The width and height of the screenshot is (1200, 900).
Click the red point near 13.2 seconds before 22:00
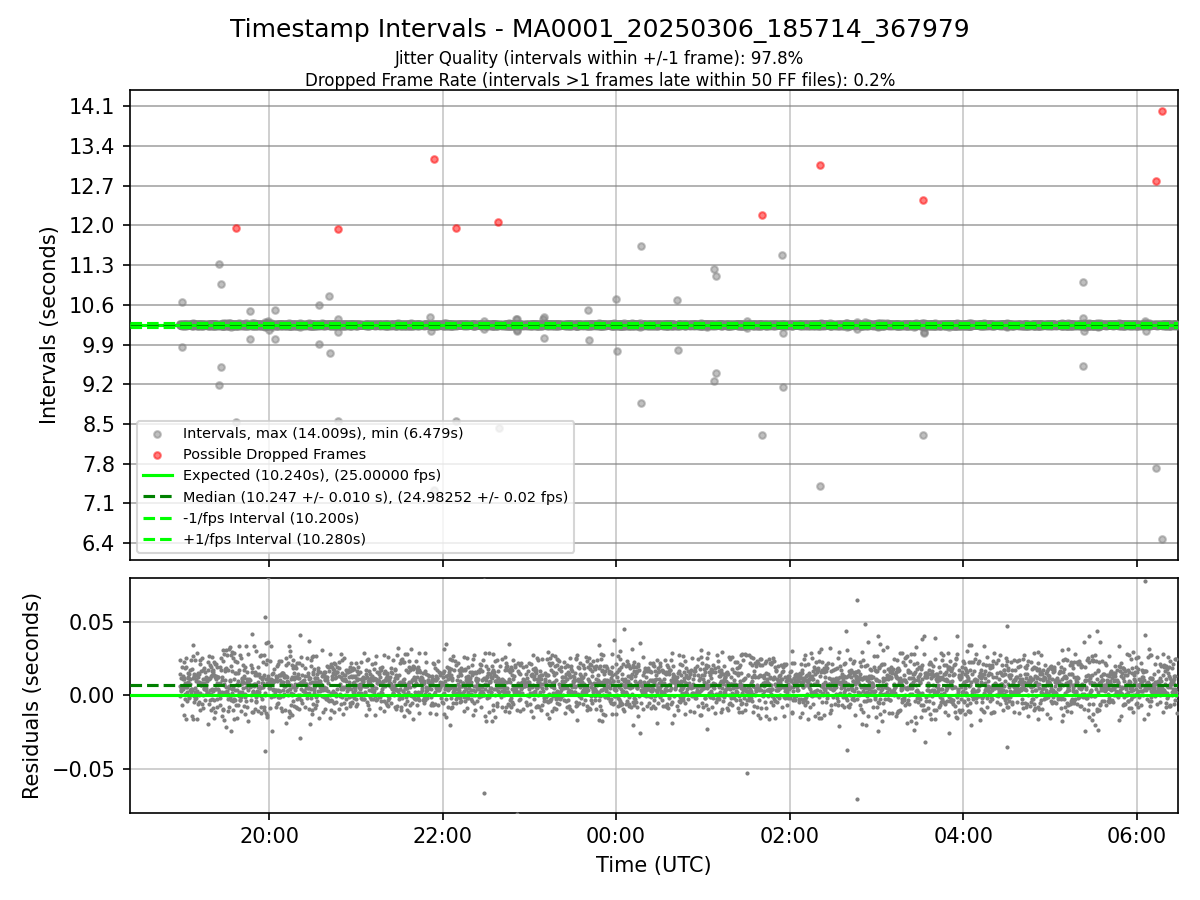(434, 159)
